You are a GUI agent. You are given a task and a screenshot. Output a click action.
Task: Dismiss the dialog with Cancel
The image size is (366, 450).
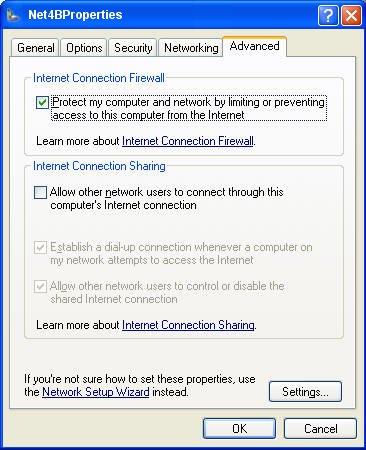click(320, 428)
